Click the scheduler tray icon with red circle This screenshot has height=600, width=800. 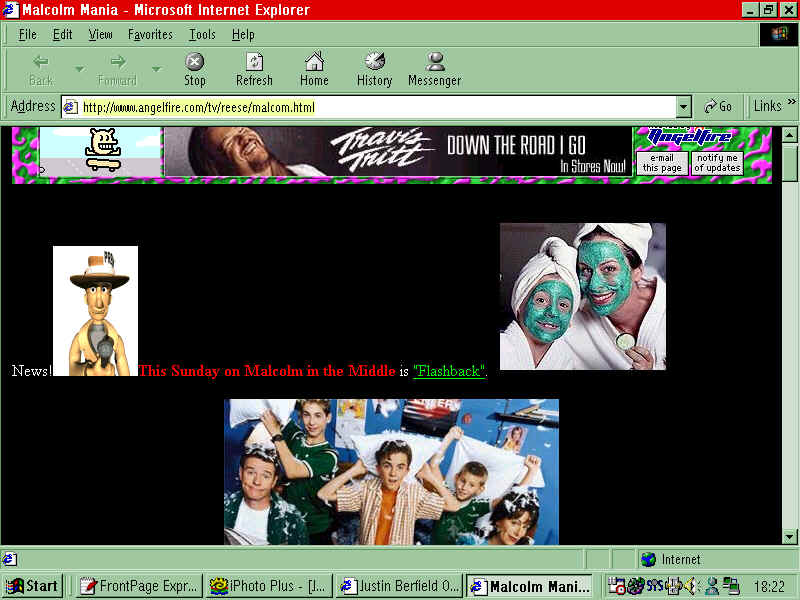click(616, 586)
